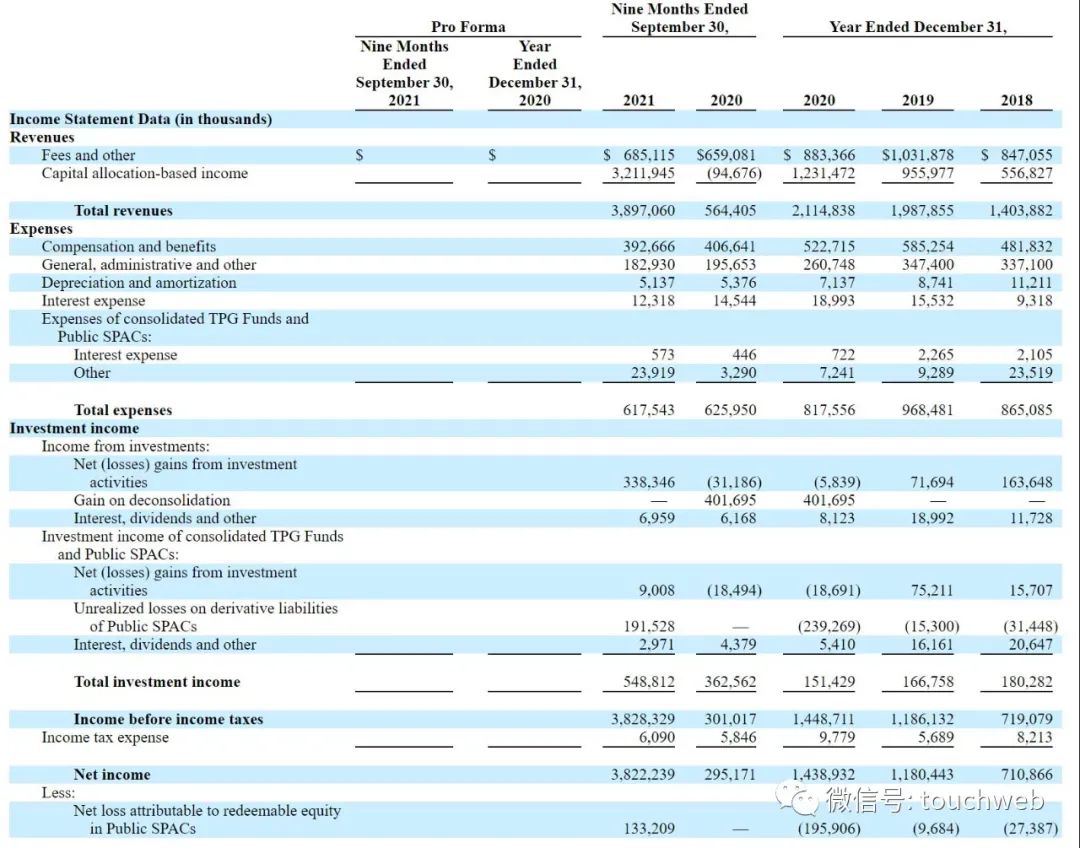Click the 'Income tax expense' label
Screen dimensions: 1080x848
coord(105,737)
